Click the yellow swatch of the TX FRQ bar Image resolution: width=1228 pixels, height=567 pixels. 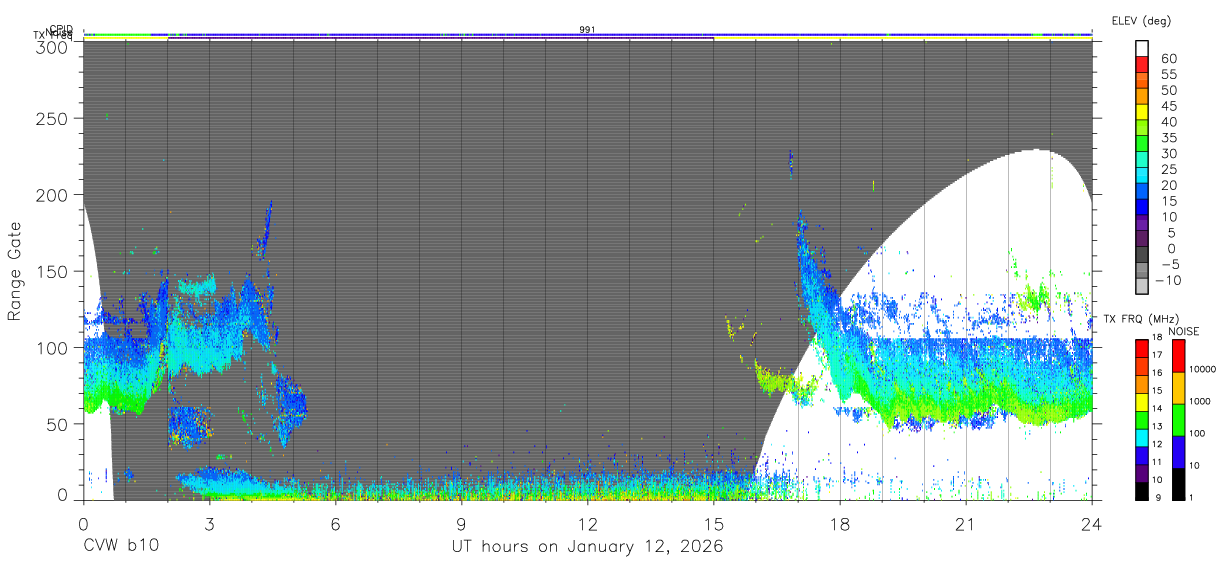point(1142,401)
